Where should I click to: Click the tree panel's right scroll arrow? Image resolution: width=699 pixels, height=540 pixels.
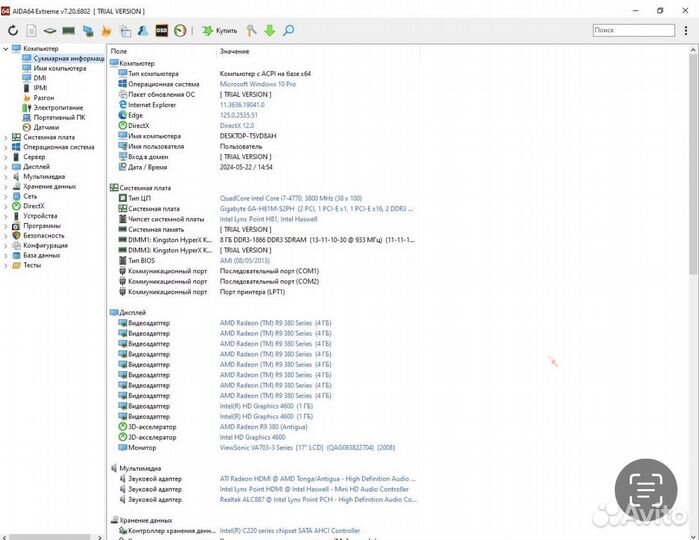100,537
